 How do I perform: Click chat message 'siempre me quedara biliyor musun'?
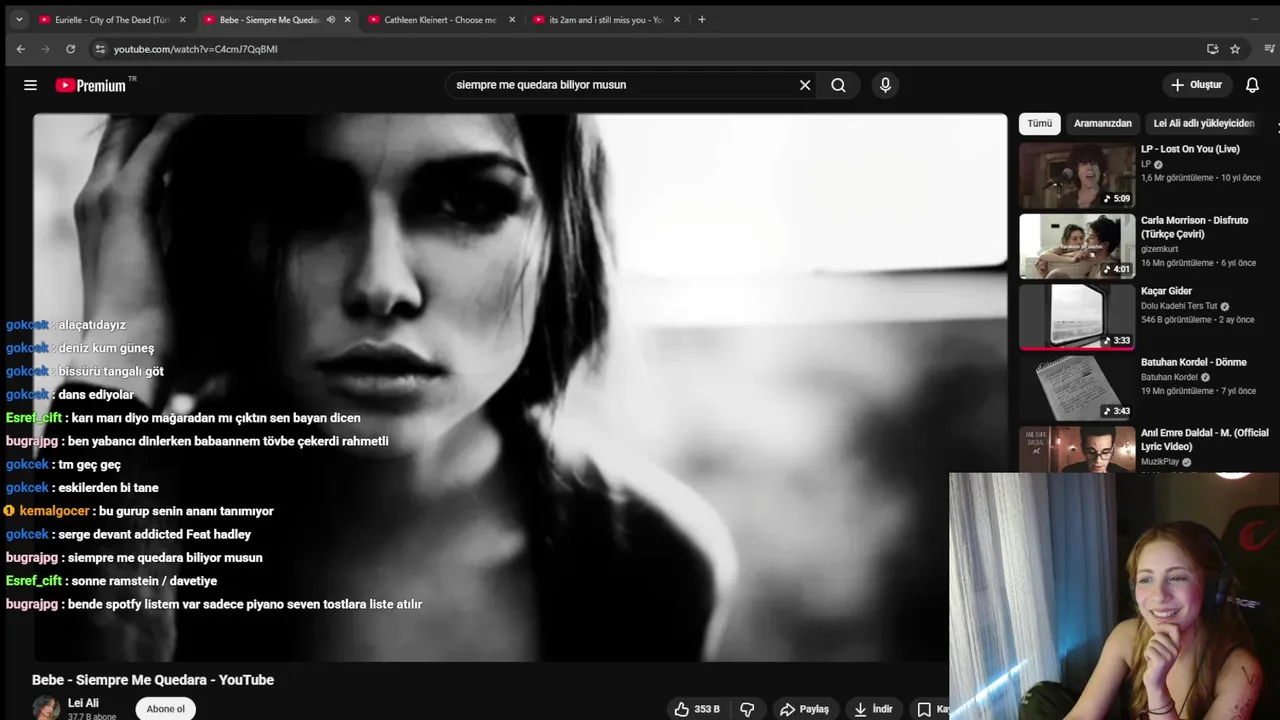click(165, 558)
